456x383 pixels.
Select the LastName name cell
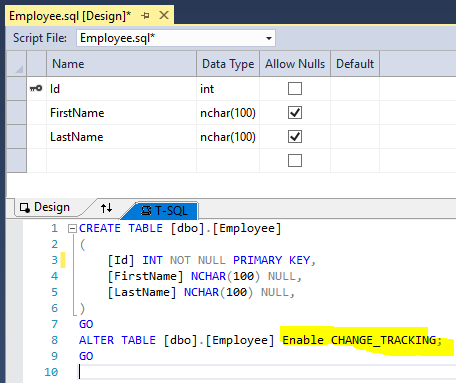121,137
